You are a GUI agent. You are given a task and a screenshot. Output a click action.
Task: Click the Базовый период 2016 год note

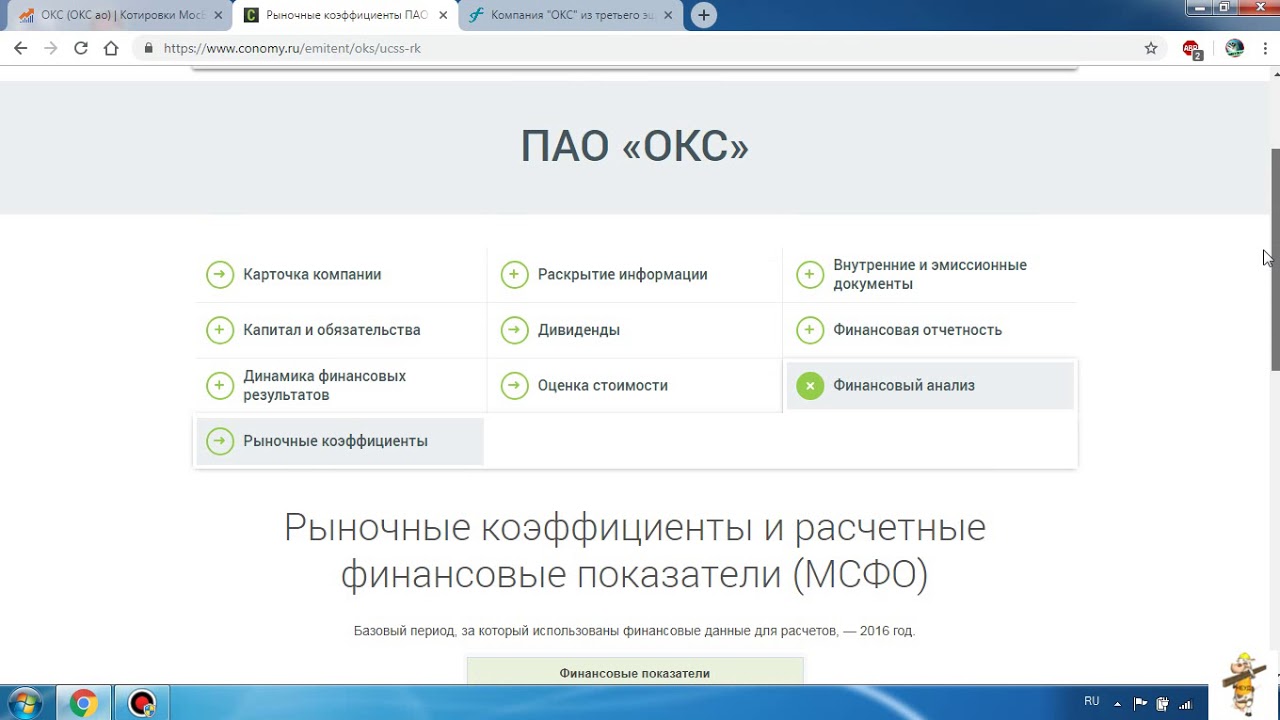[x=634, y=631]
